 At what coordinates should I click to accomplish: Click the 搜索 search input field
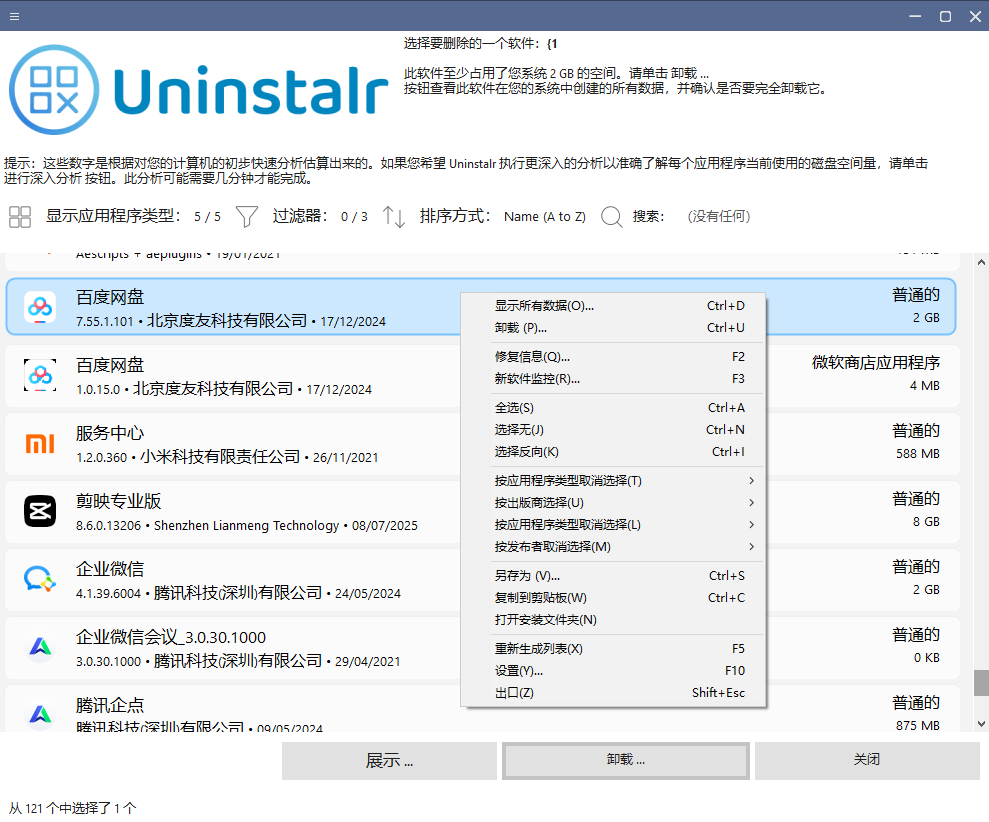(720, 216)
